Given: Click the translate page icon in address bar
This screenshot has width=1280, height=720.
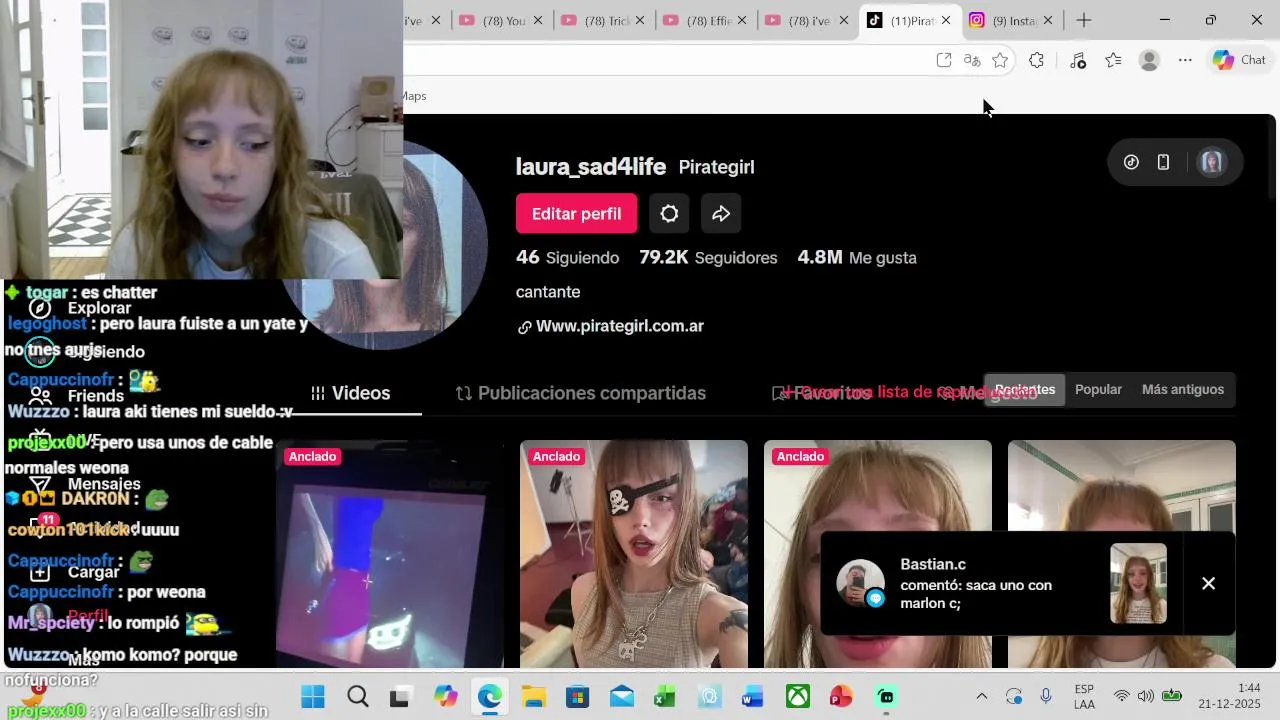Looking at the screenshot, I should [x=972, y=60].
